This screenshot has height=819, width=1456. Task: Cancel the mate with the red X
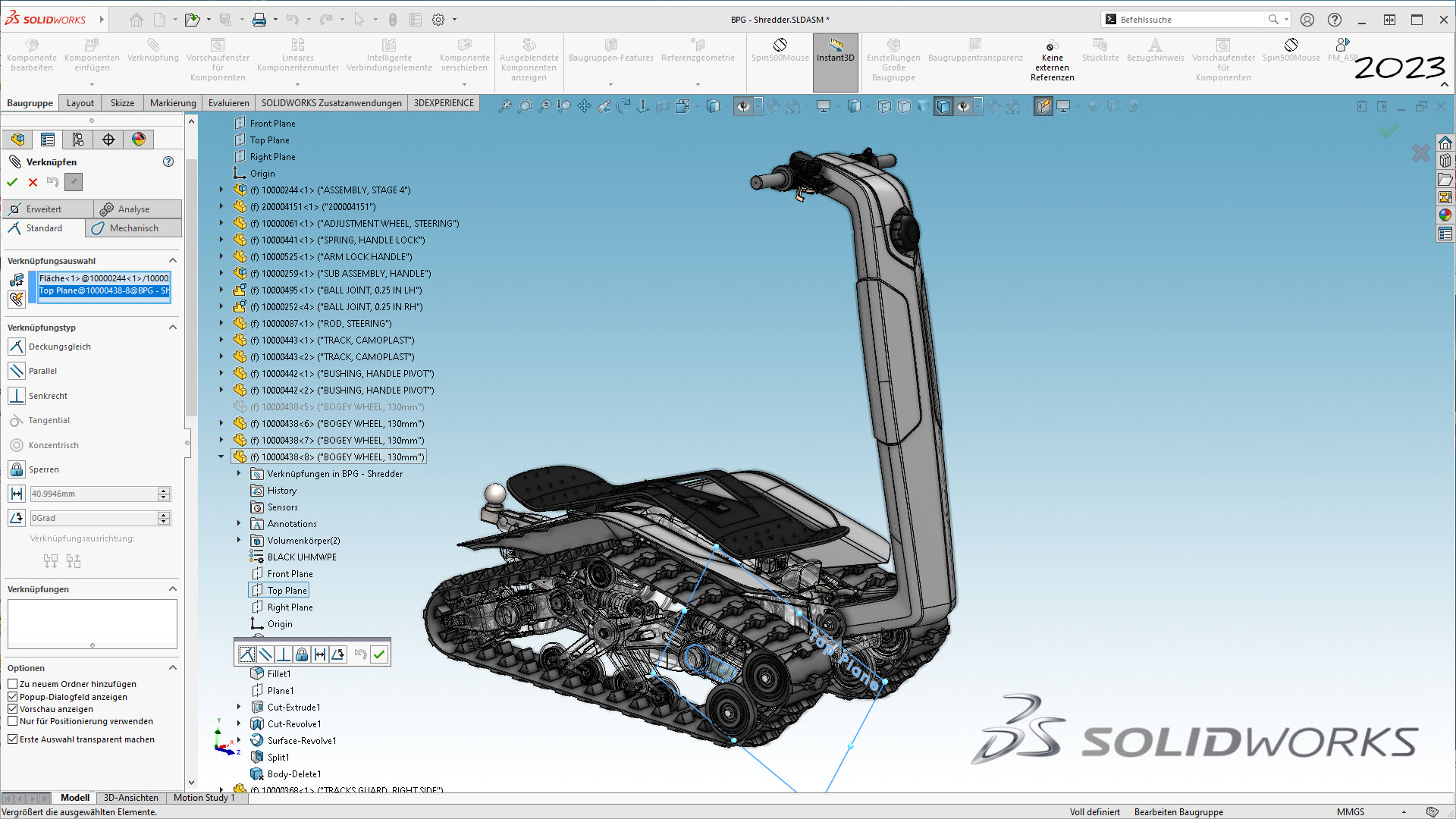pos(33,182)
